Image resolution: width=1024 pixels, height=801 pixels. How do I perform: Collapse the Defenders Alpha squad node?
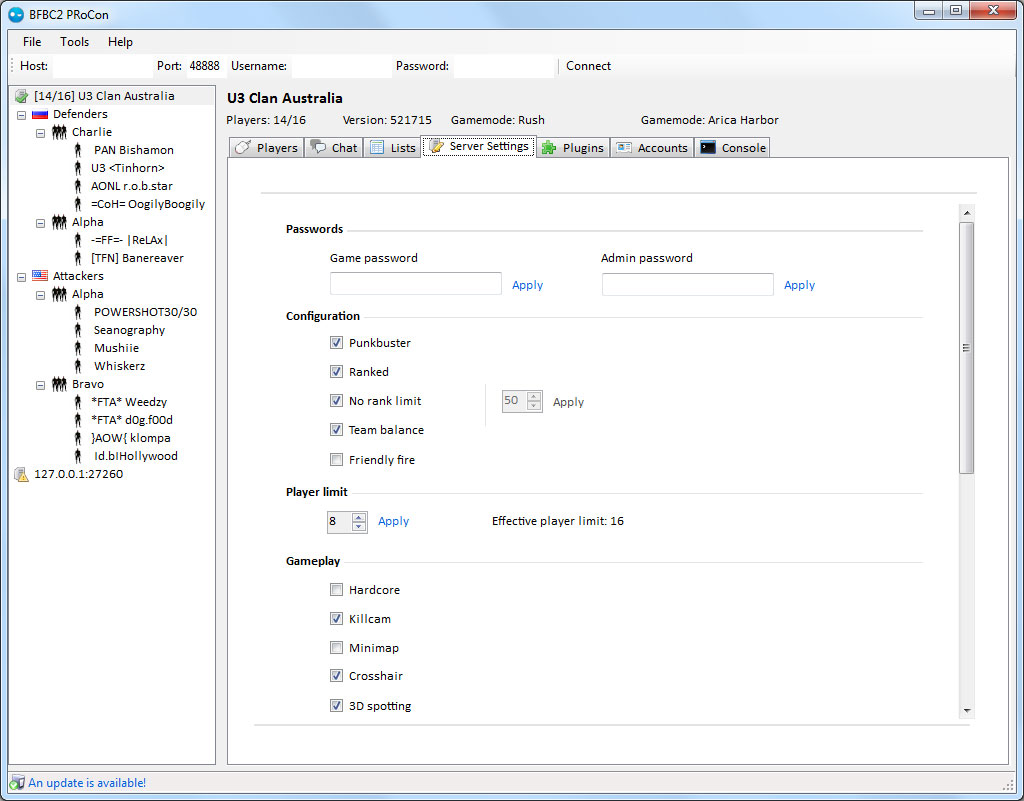(40, 223)
